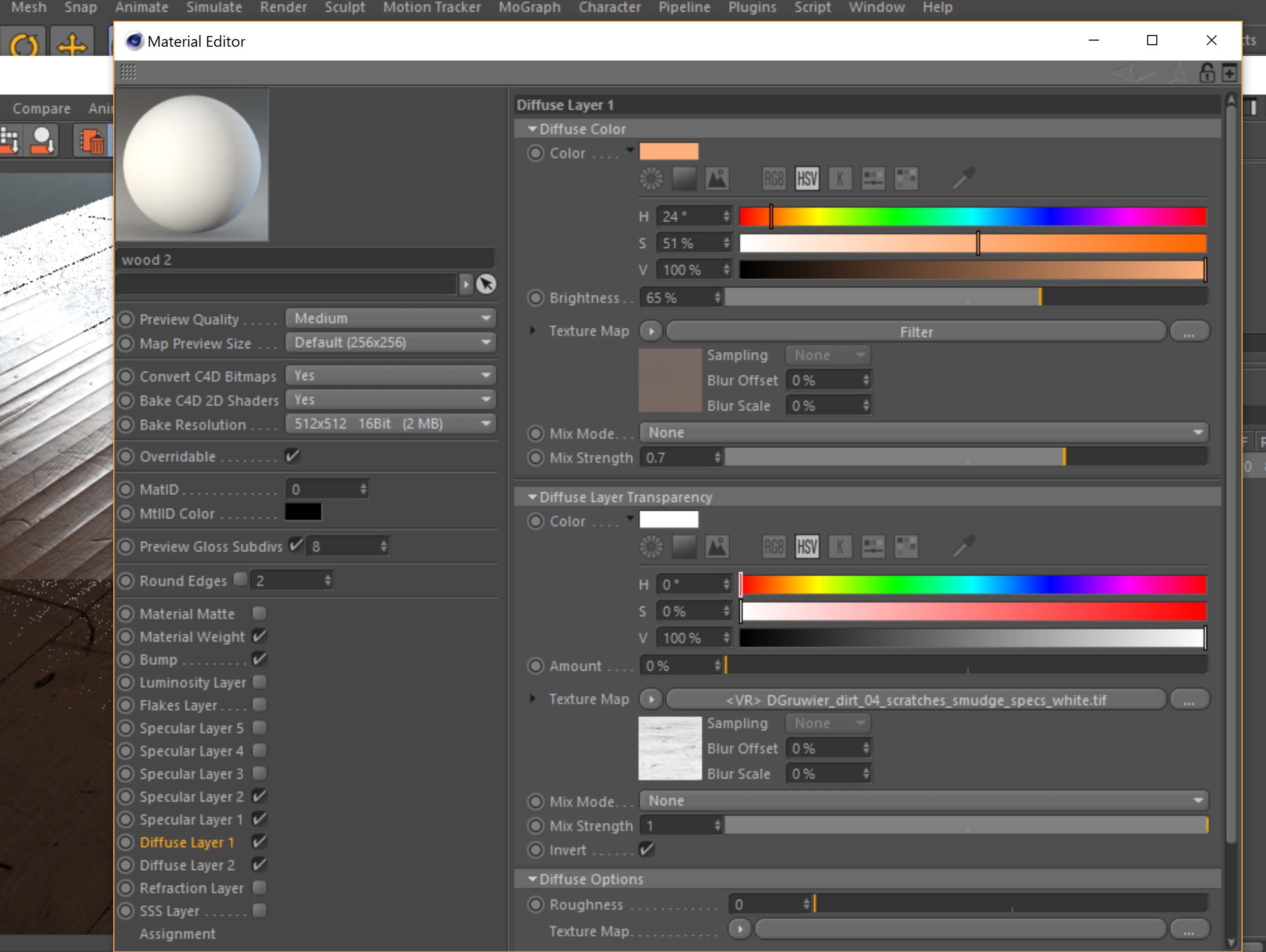
Task: Click the orange Diffuse Color swatch
Action: [x=668, y=152]
